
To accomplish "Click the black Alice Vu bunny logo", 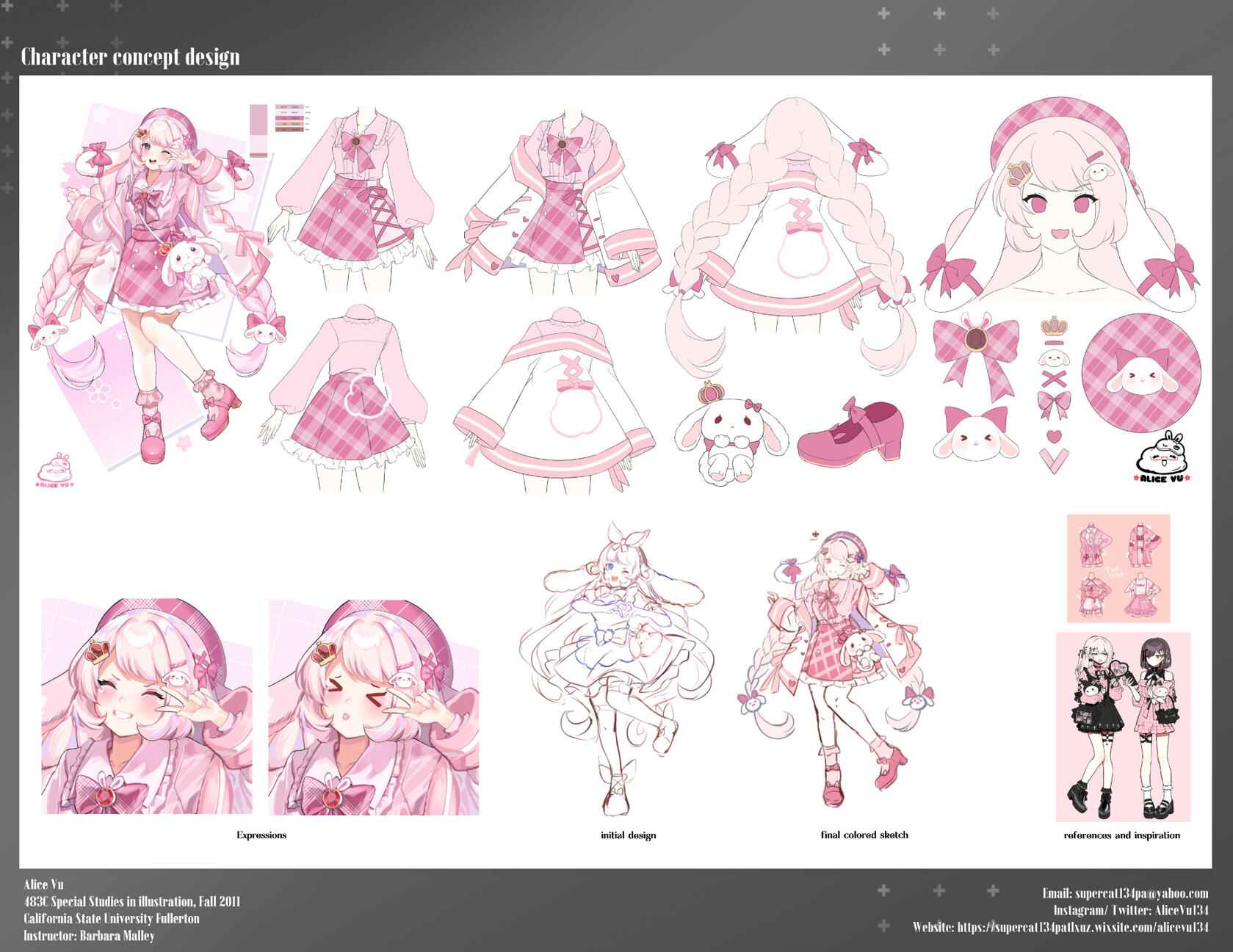I will point(1163,458).
